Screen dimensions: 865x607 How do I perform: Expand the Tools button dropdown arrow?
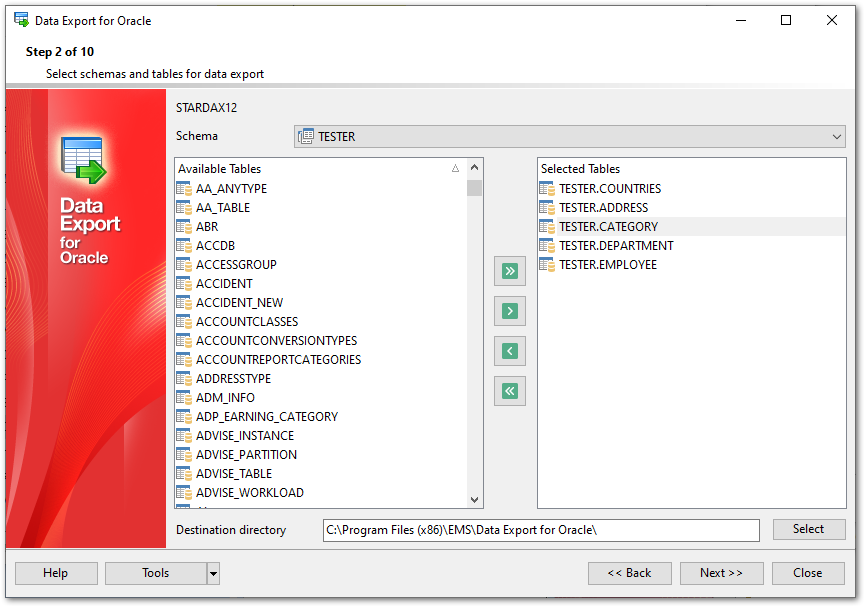tap(213, 573)
